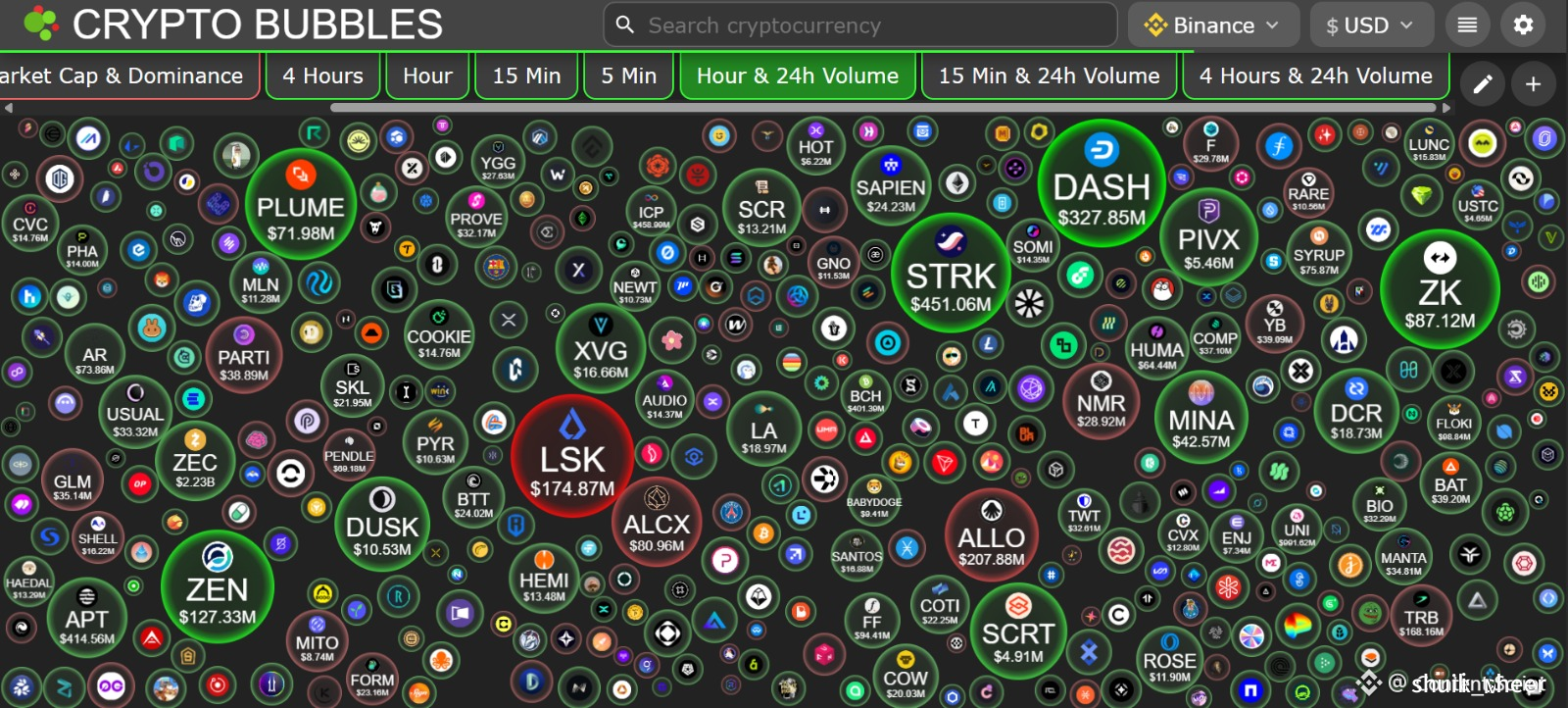Click the TRB bubble

tap(1421, 616)
